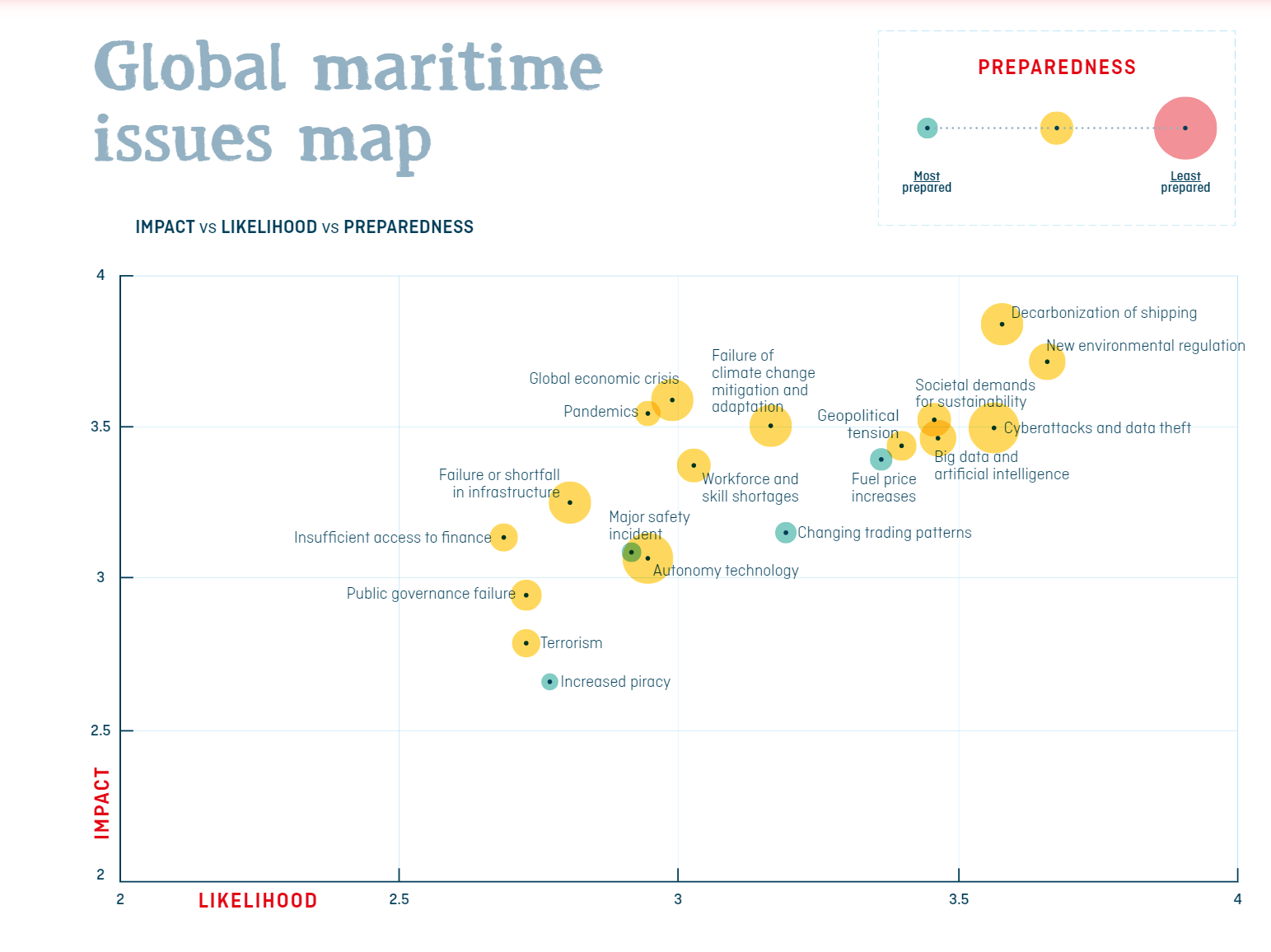Click the red Least prepared legend circle
The image size is (1271, 952).
coord(1185,128)
